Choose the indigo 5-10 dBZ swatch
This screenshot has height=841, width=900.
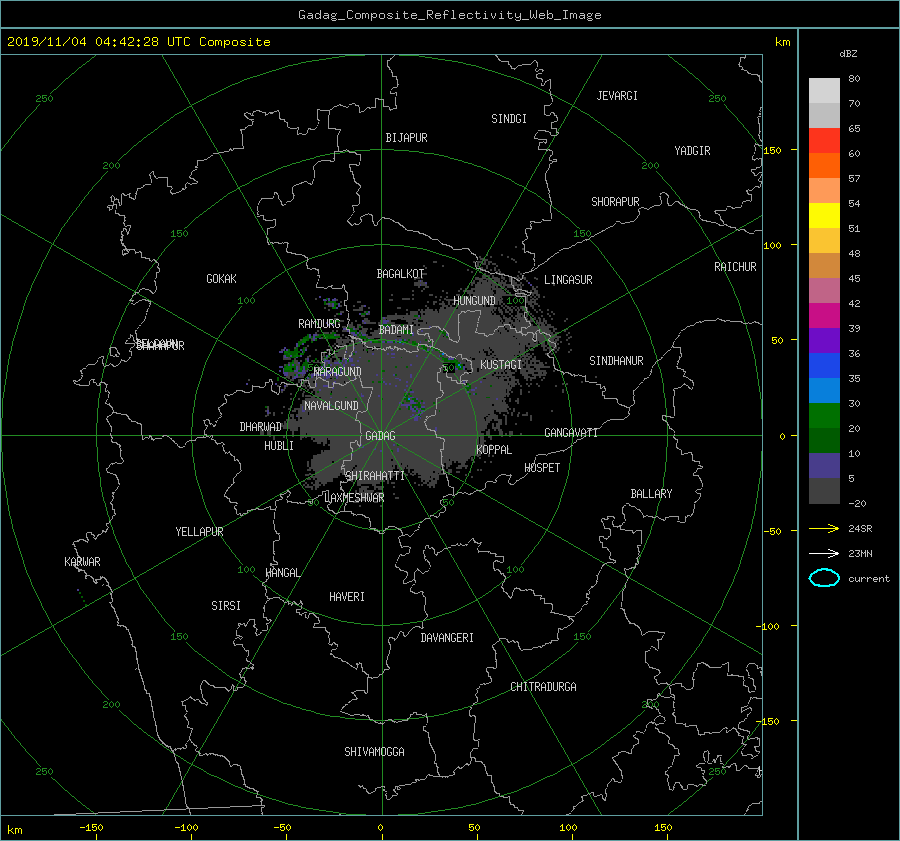coord(824,466)
